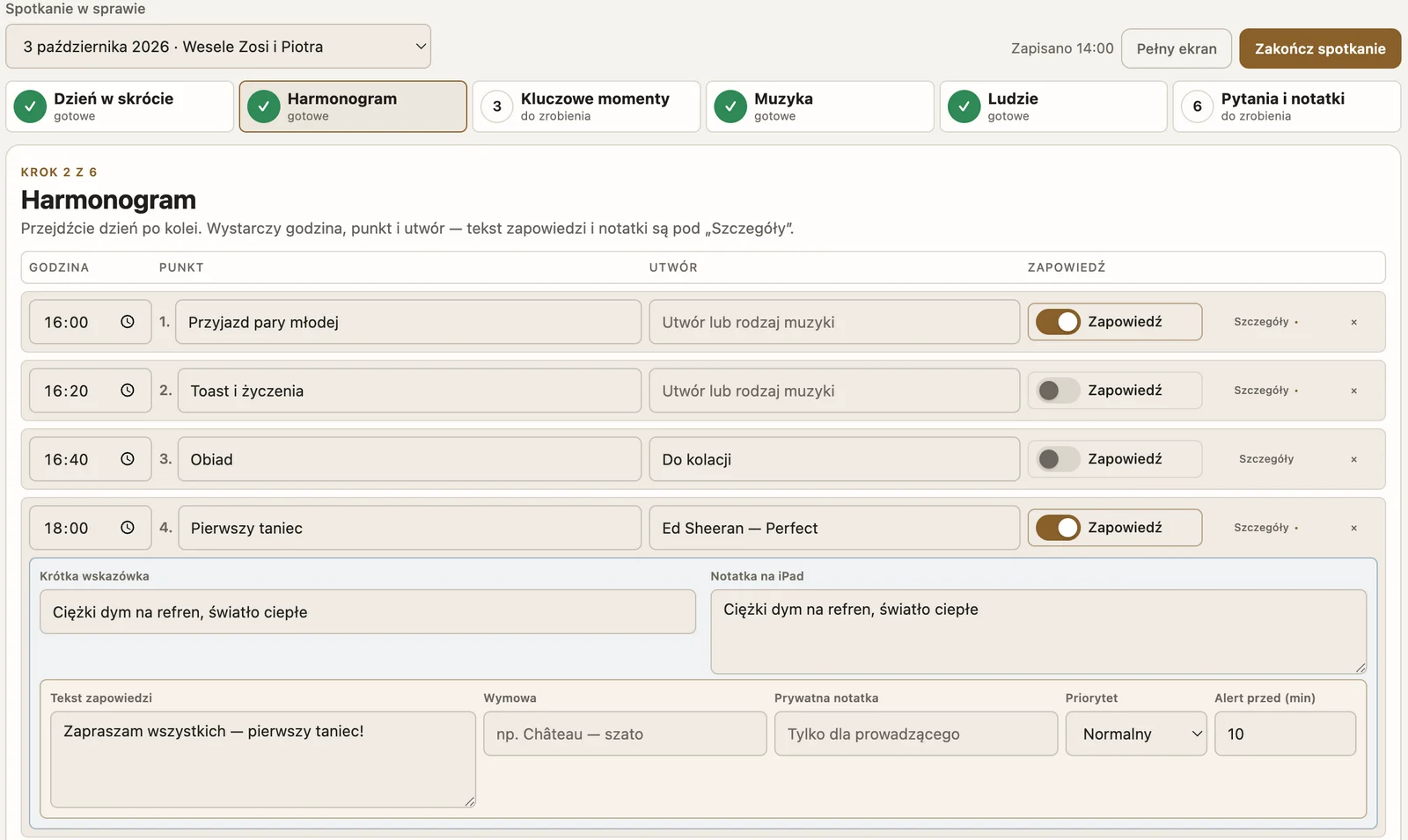
Task: Edit the Pierwszy taniec point name field
Action: (409, 528)
